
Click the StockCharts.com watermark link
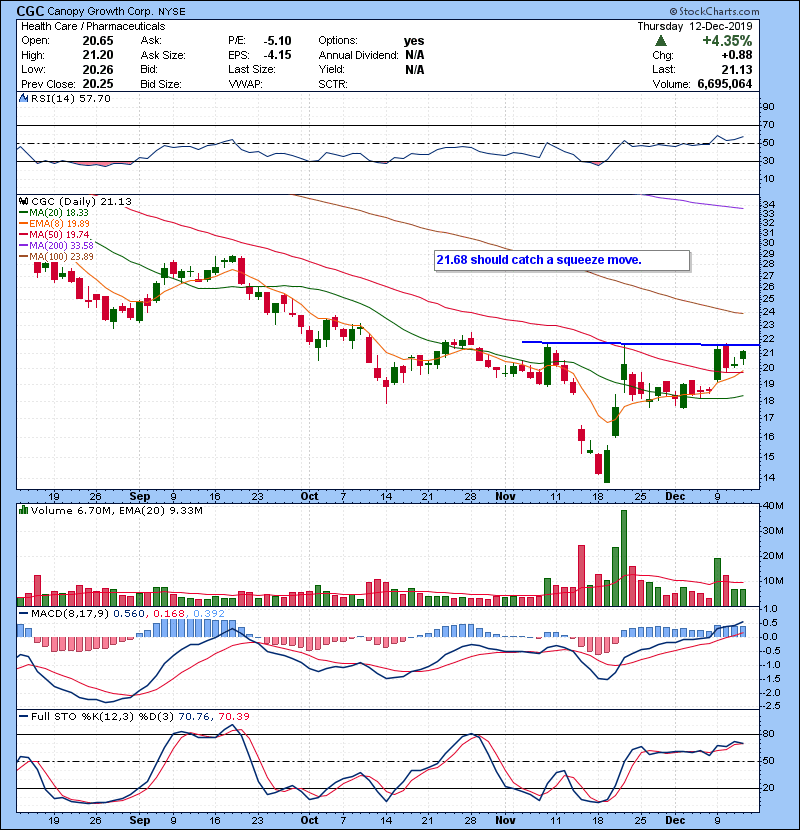coord(714,11)
